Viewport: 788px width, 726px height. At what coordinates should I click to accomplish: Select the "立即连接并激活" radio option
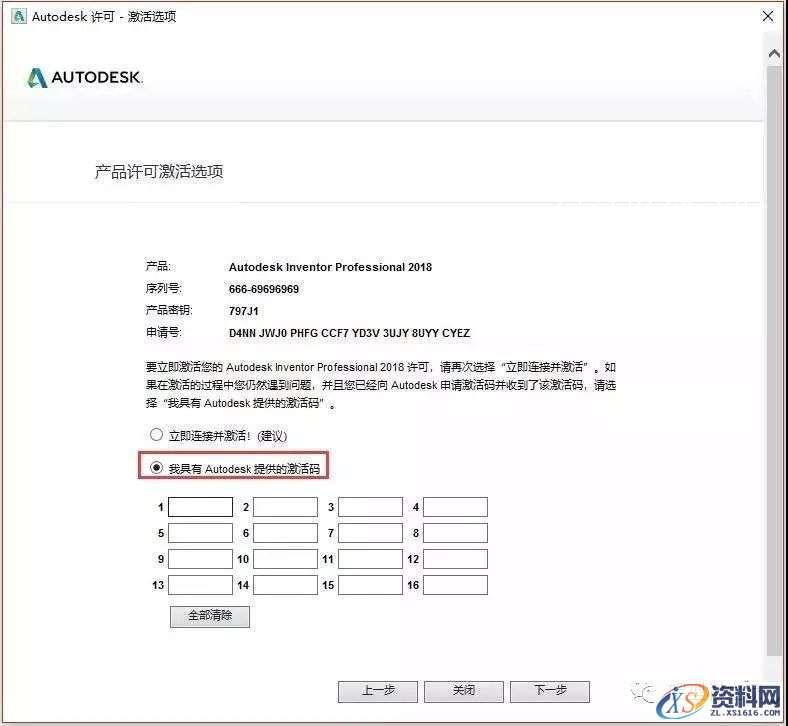[x=156, y=435]
